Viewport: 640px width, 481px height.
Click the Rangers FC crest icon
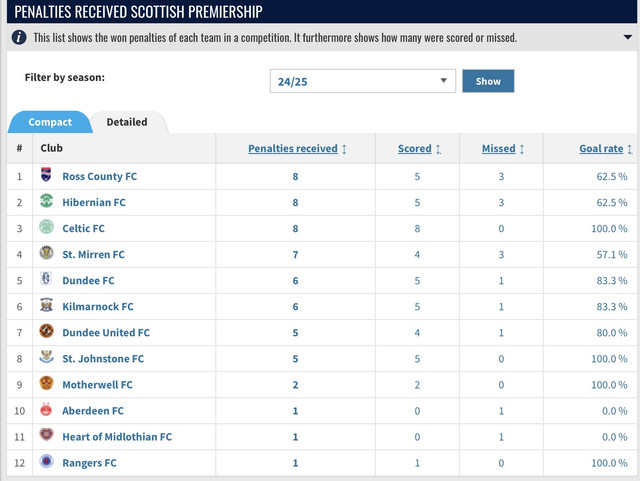pos(46,461)
